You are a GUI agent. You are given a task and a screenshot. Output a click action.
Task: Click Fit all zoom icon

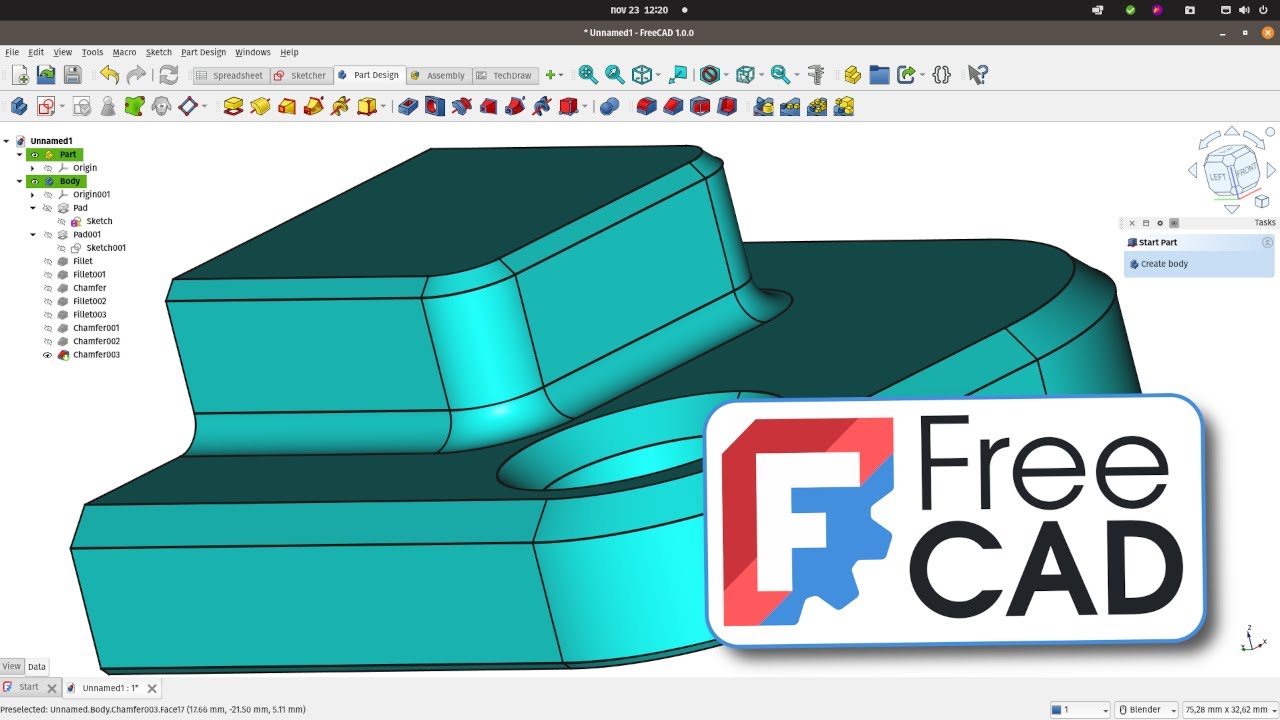588,74
